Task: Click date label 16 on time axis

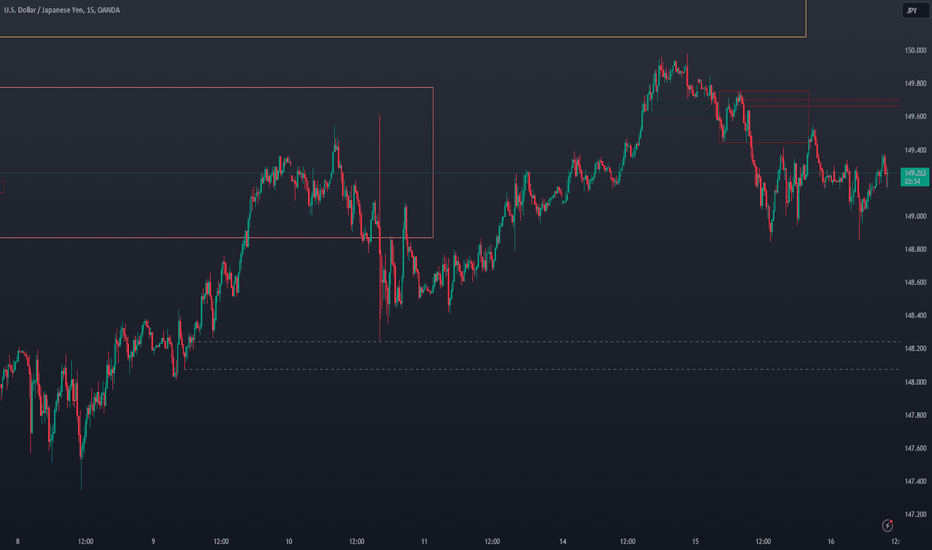Action: tap(831, 542)
